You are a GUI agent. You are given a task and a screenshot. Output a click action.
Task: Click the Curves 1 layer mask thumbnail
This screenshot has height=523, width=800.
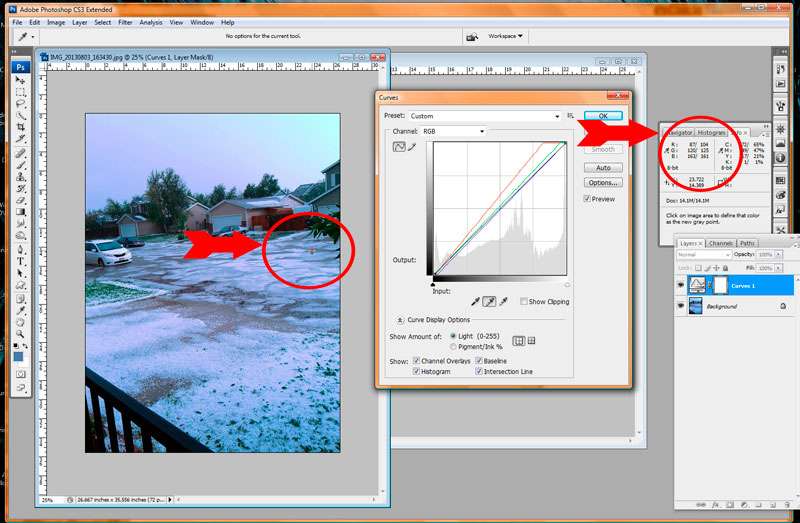coord(720,285)
